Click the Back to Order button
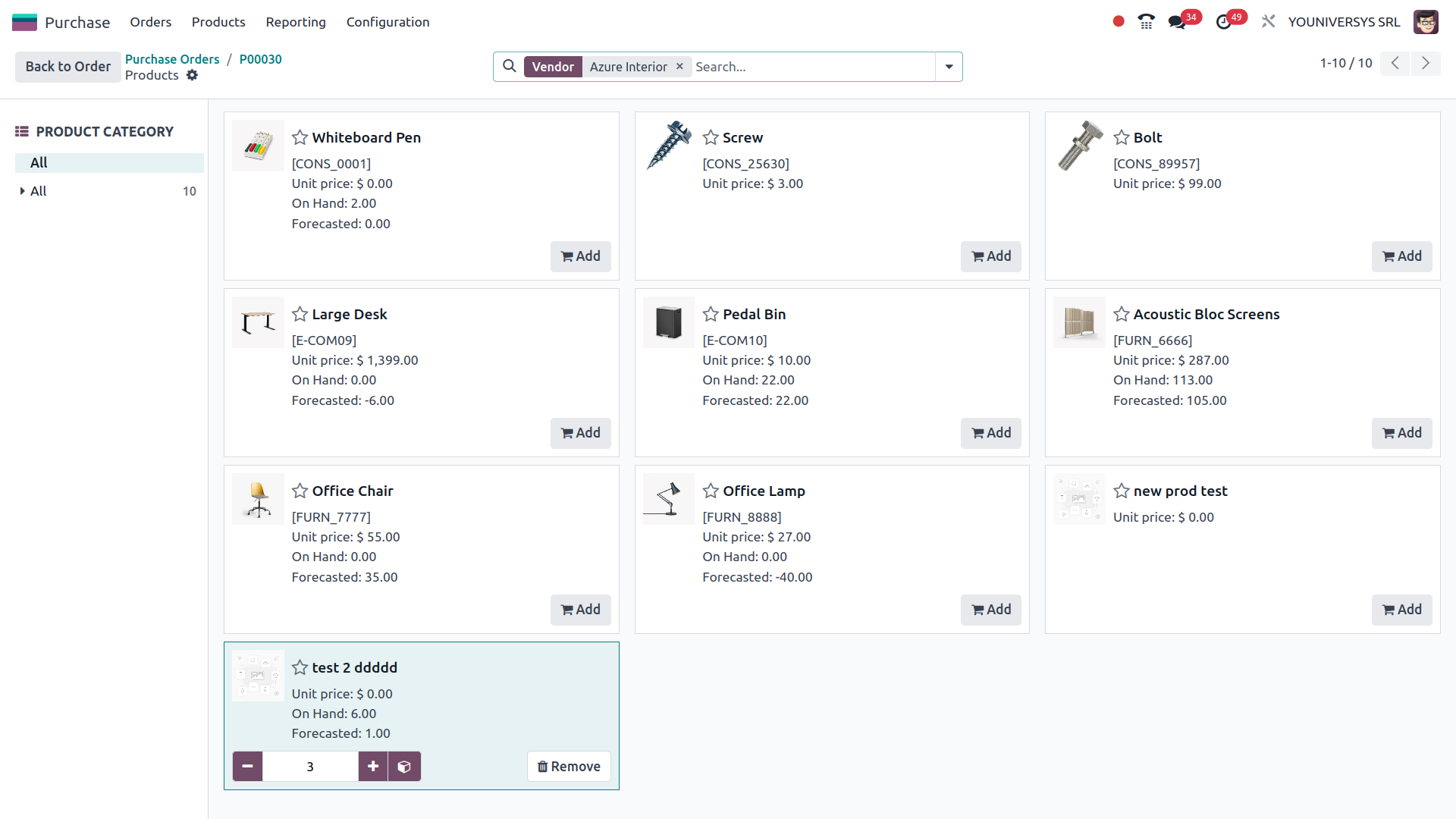Screen dimensions: 1456x819 (x=67, y=66)
